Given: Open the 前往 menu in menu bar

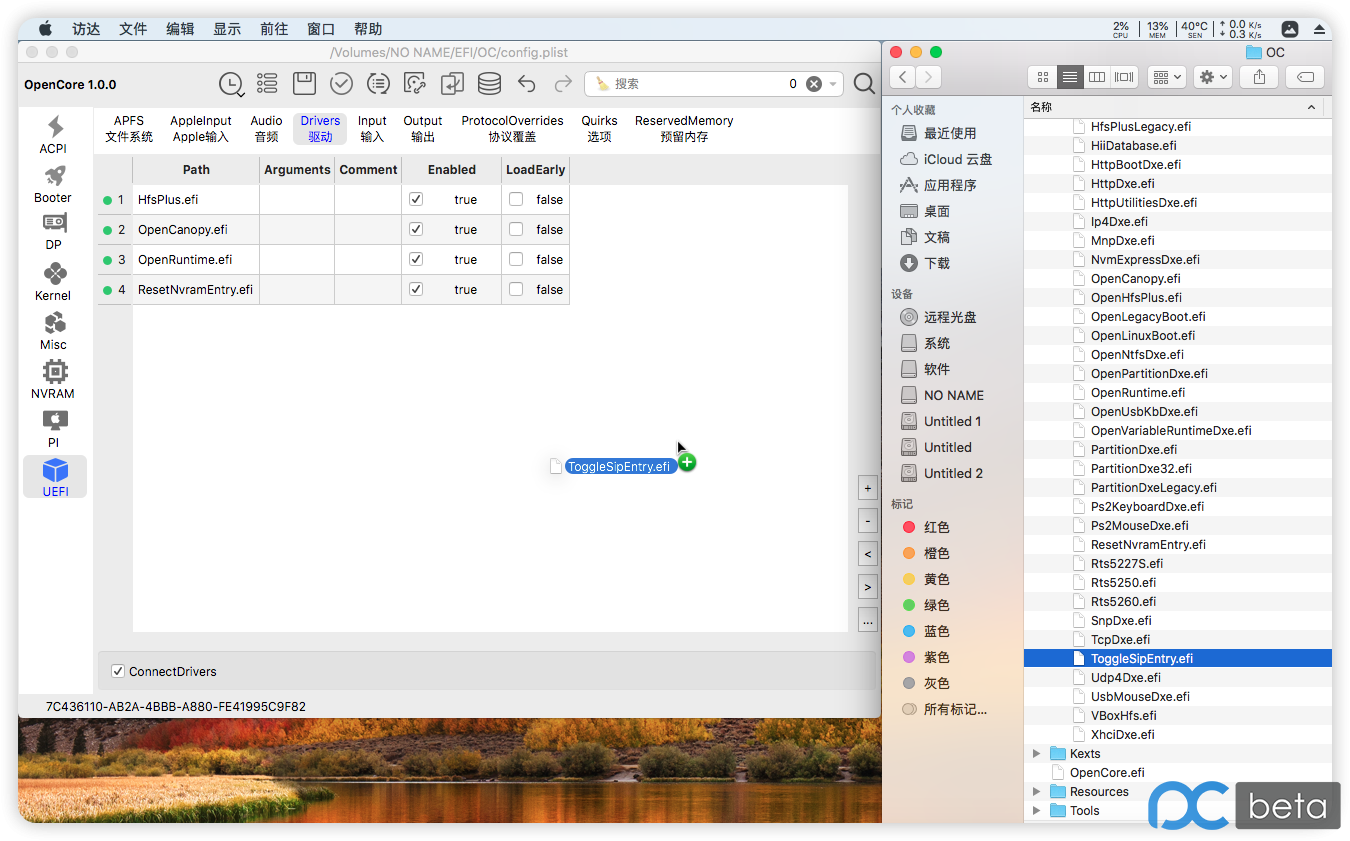Looking at the screenshot, I should [x=274, y=29].
